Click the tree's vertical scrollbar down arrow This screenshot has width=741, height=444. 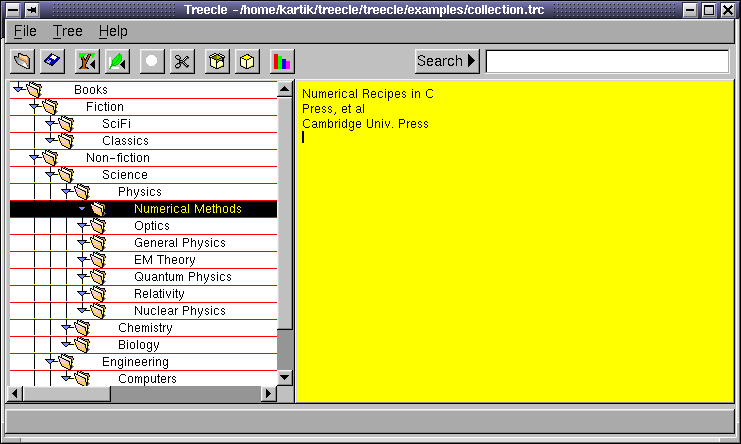pos(285,378)
